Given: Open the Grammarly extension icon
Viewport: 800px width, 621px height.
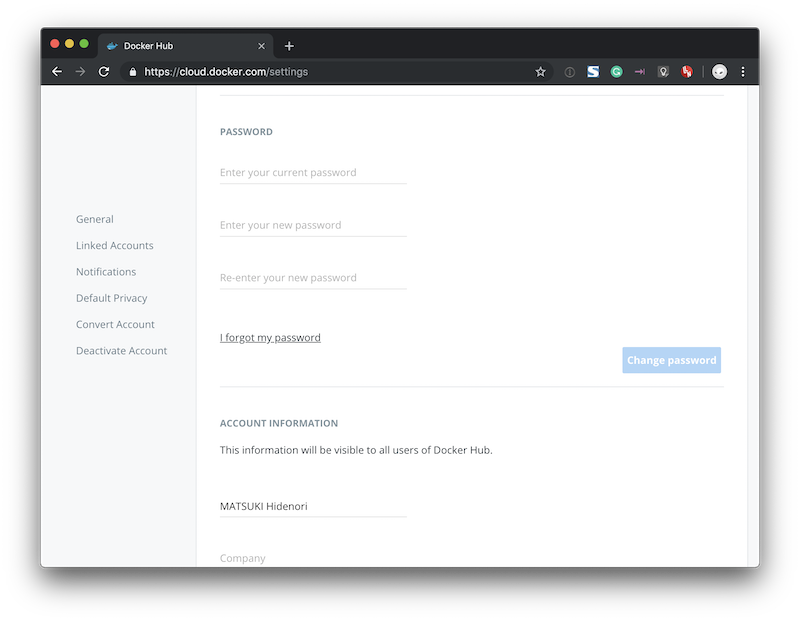Looking at the screenshot, I should [x=617, y=72].
